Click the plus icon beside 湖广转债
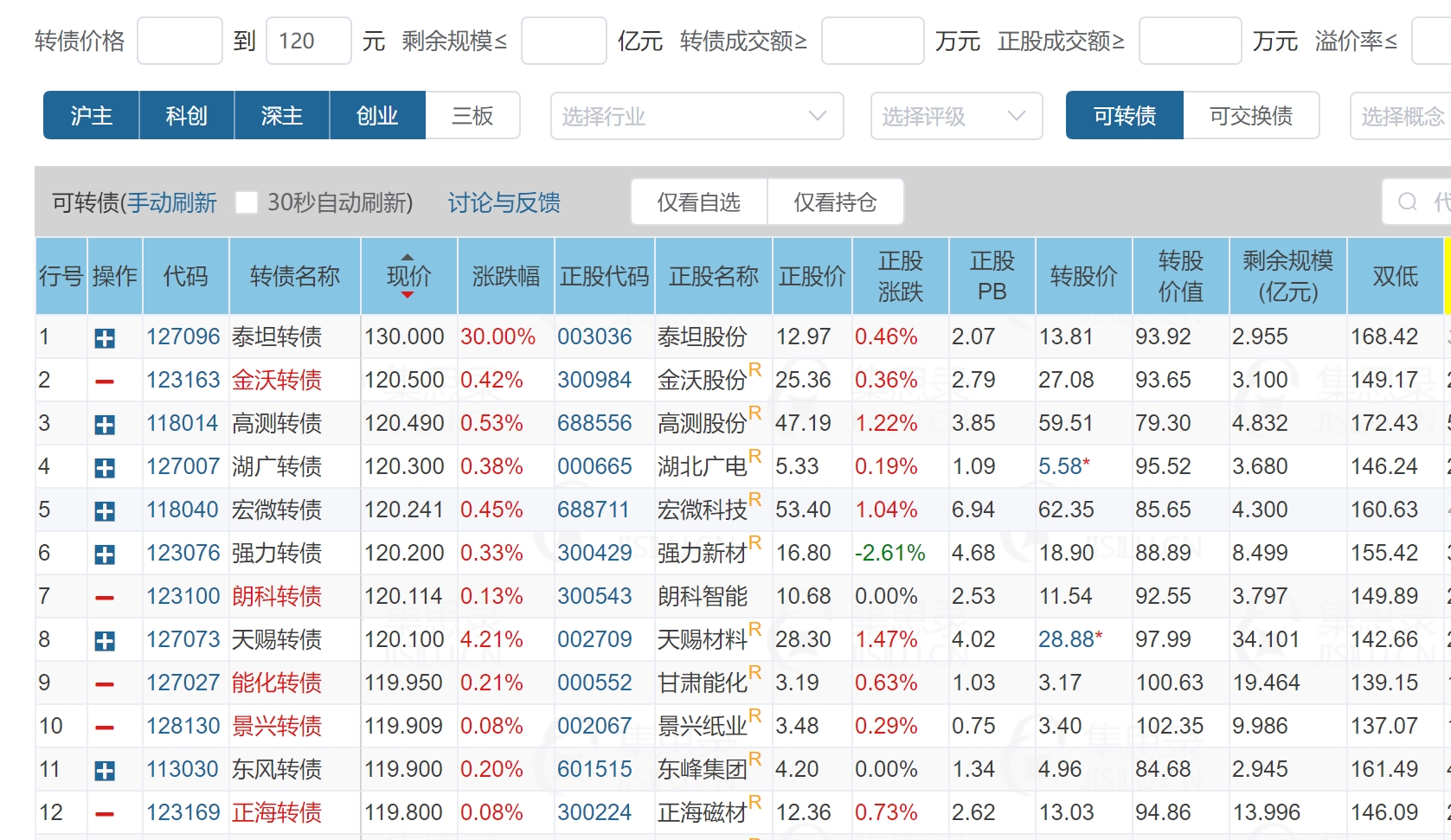Viewport: 1451px width, 840px height. coord(105,468)
